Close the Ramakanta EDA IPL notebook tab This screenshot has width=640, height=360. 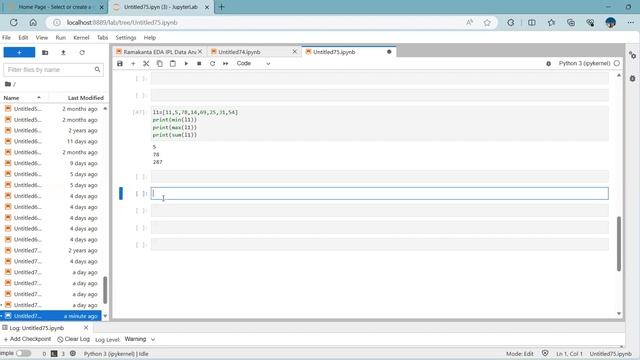coord(200,52)
